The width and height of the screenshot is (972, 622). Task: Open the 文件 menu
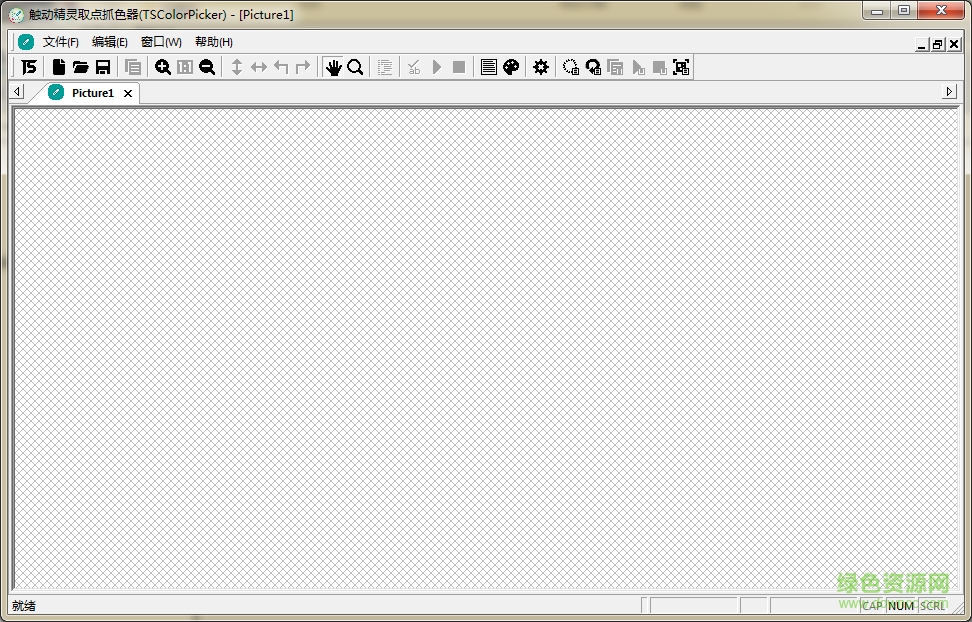coord(60,42)
